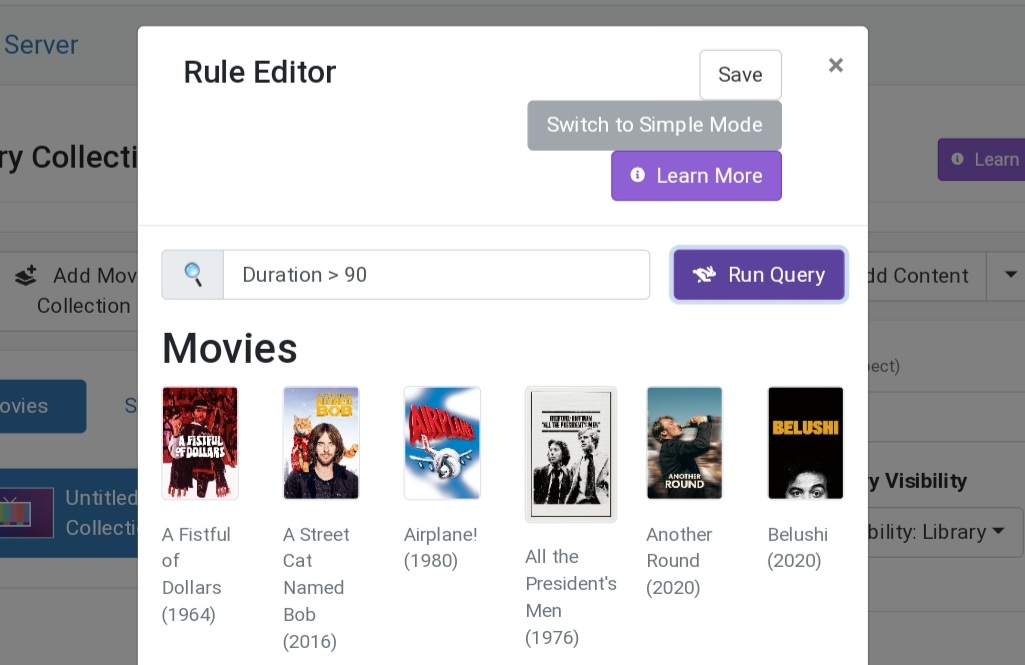Screen dimensions: 1025x665
Task: Click the magnifier icon beside query field
Action: tap(192, 275)
